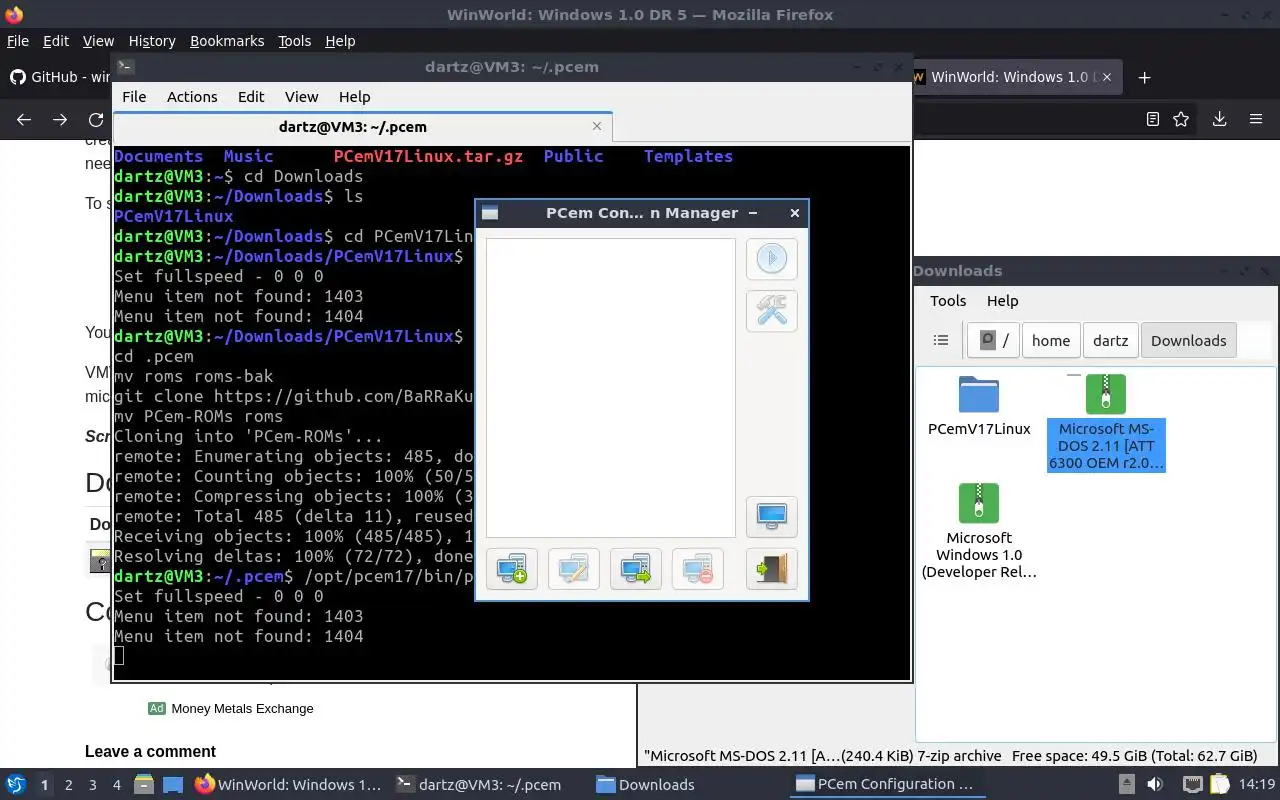Click the delete machine red minus icon

point(698,569)
